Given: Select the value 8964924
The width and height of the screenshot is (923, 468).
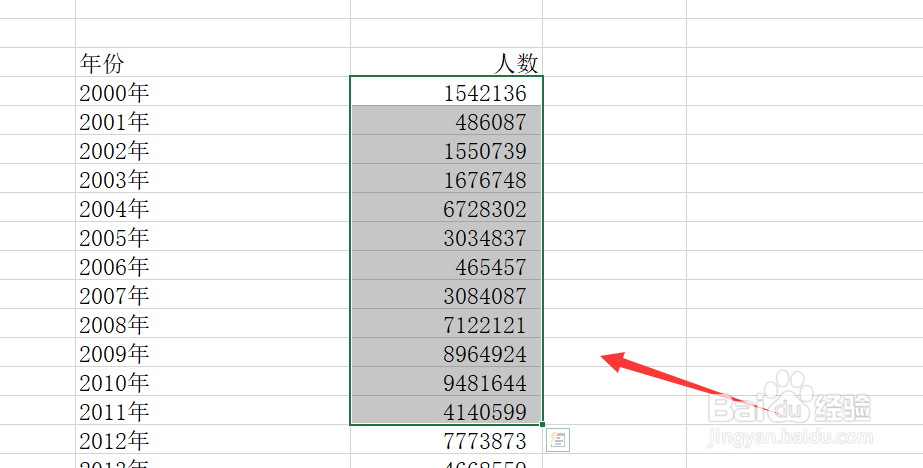Looking at the screenshot, I should pyautogui.click(x=446, y=352).
